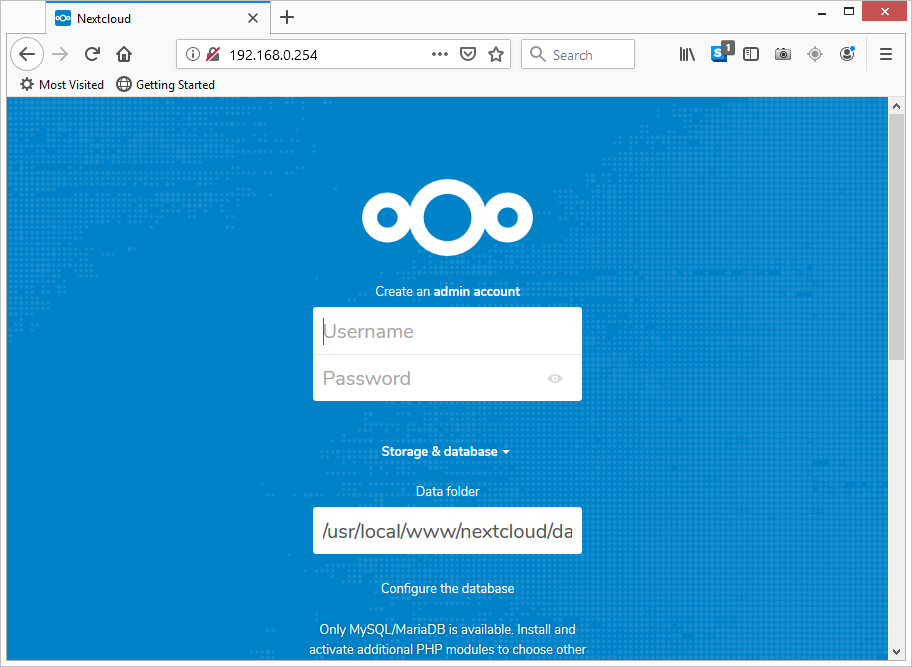Focus the Username field
Screen dimensions: 912x667
coord(447,331)
